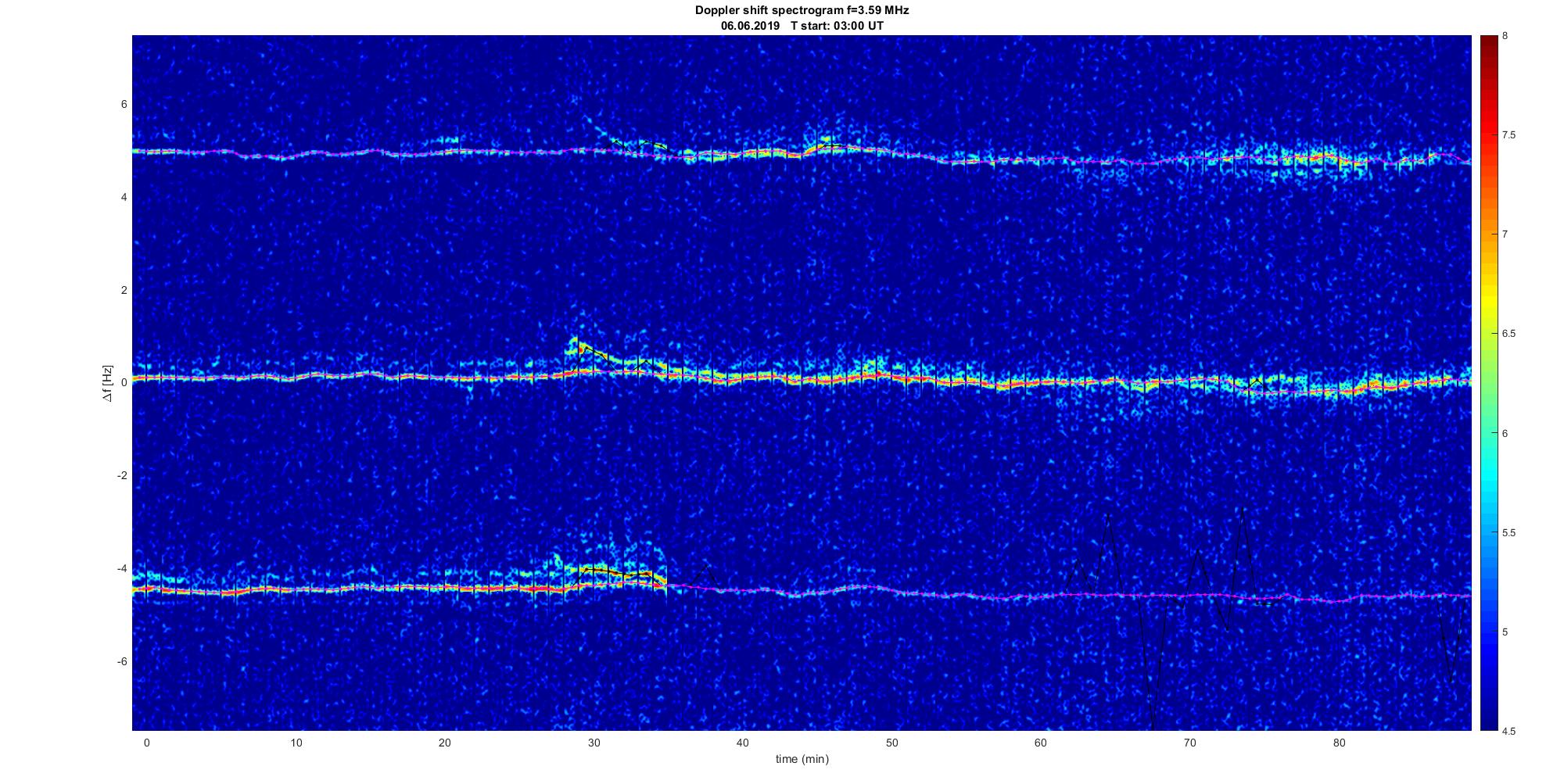Click the x-axis tick label '60'
The height and width of the screenshot is (784, 1564).
1041,743
